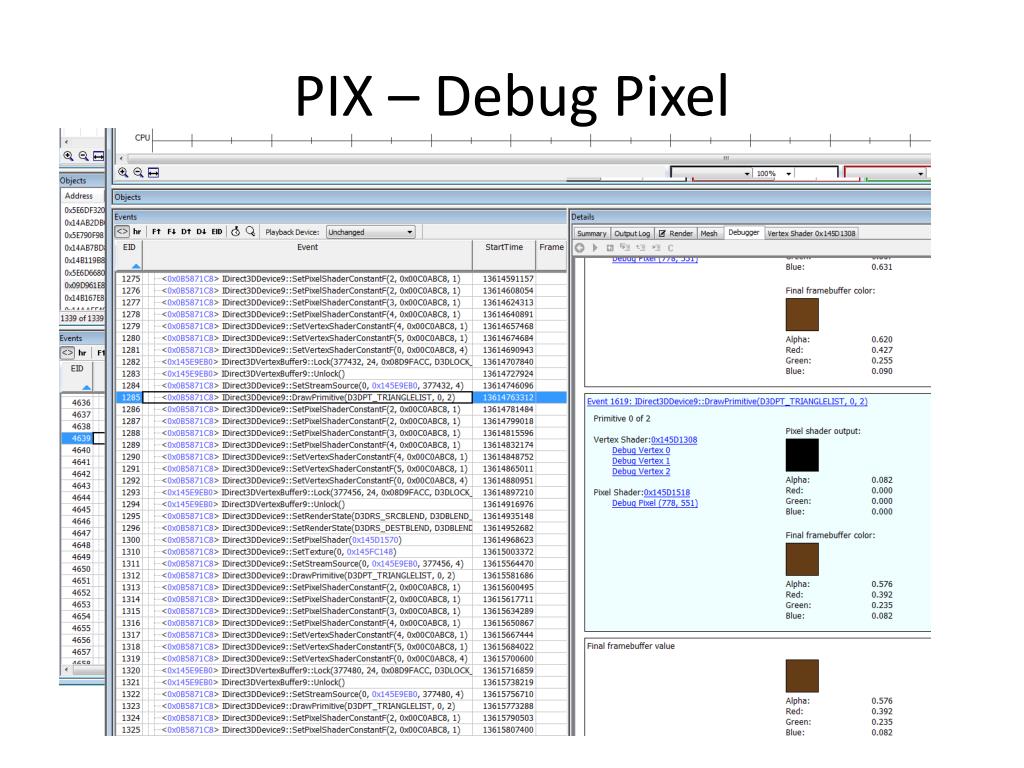1024x768 pixels.
Task: Select event row 1323 DrawPrimitive
Action: (x=341, y=706)
